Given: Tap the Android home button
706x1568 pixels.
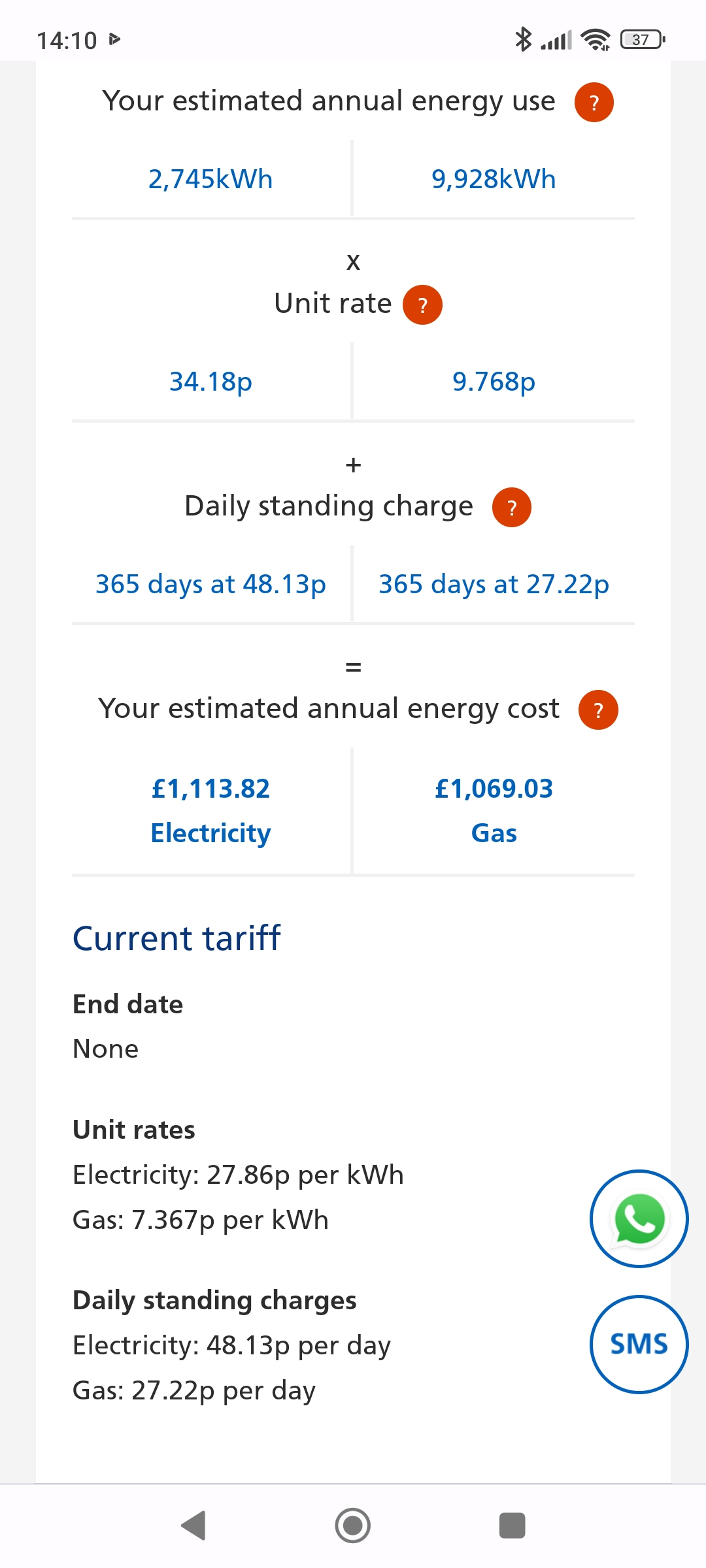Looking at the screenshot, I should tap(353, 1526).
